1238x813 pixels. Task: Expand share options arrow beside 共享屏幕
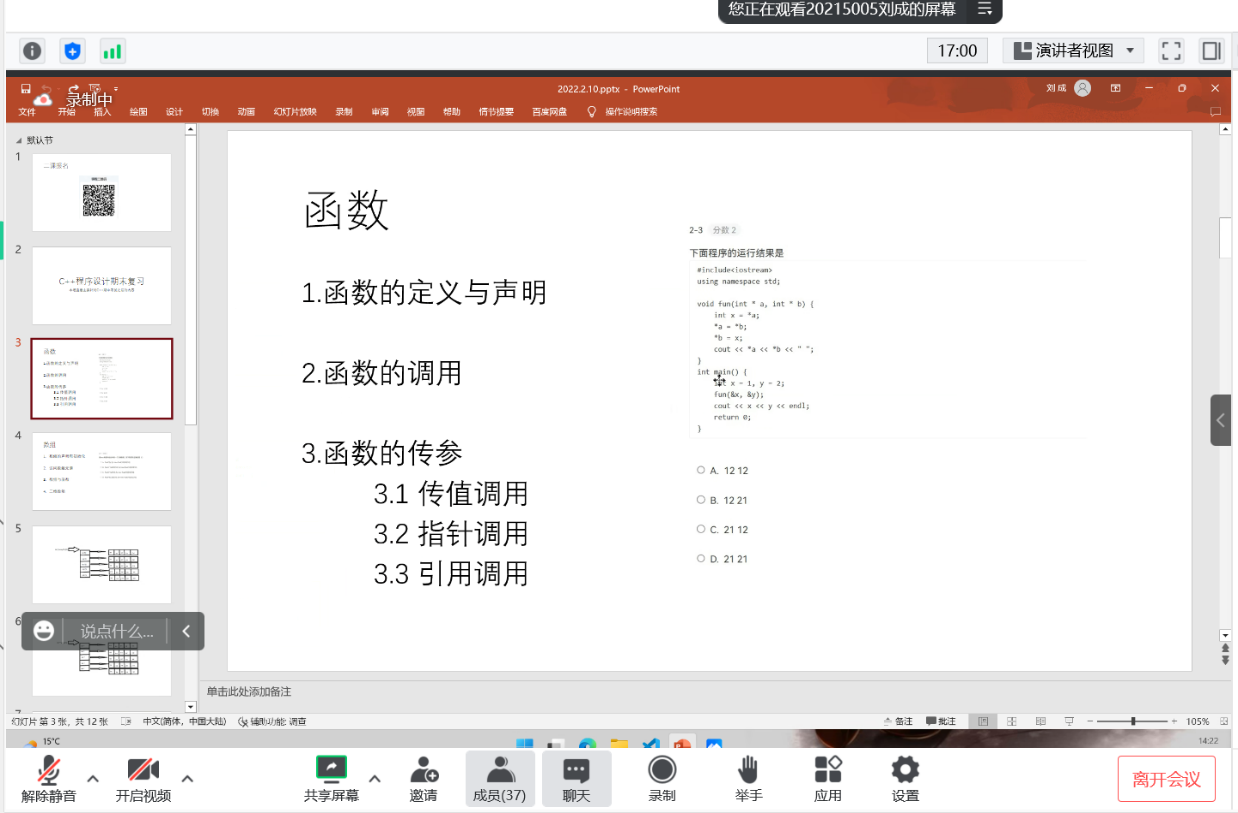click(x=375, y=779)
